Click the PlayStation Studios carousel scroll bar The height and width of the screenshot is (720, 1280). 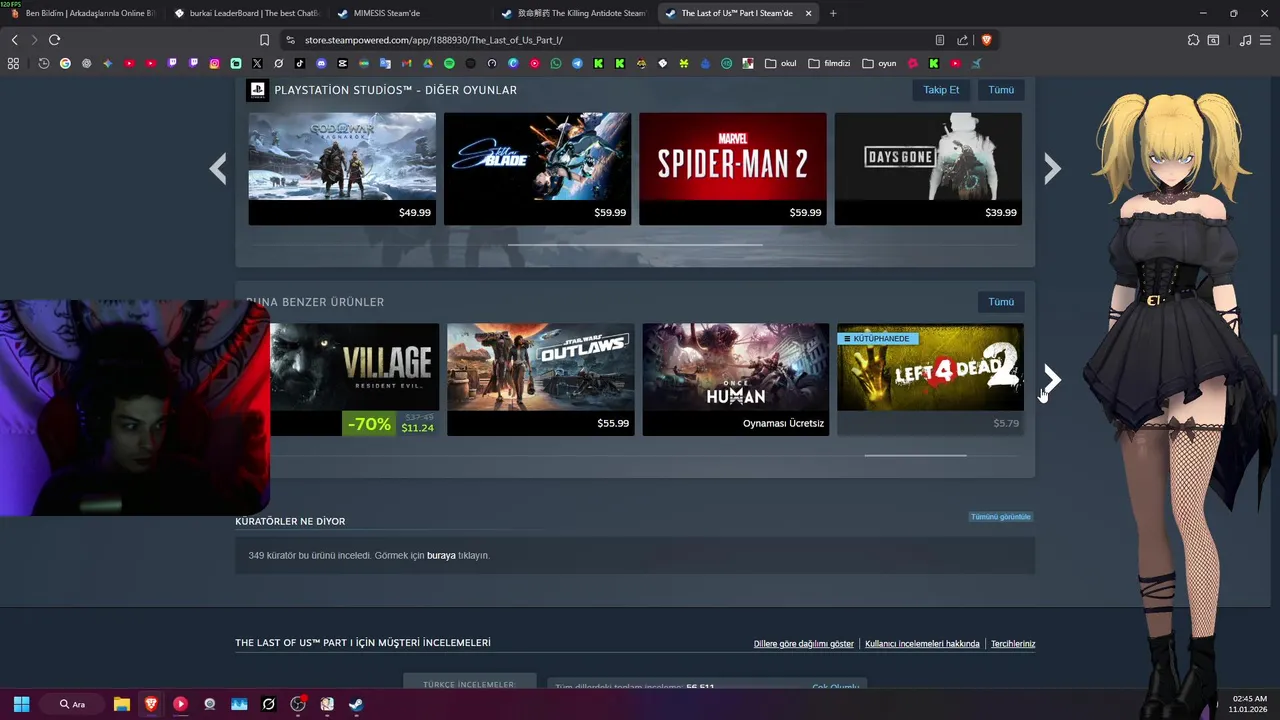pos(635,244)
